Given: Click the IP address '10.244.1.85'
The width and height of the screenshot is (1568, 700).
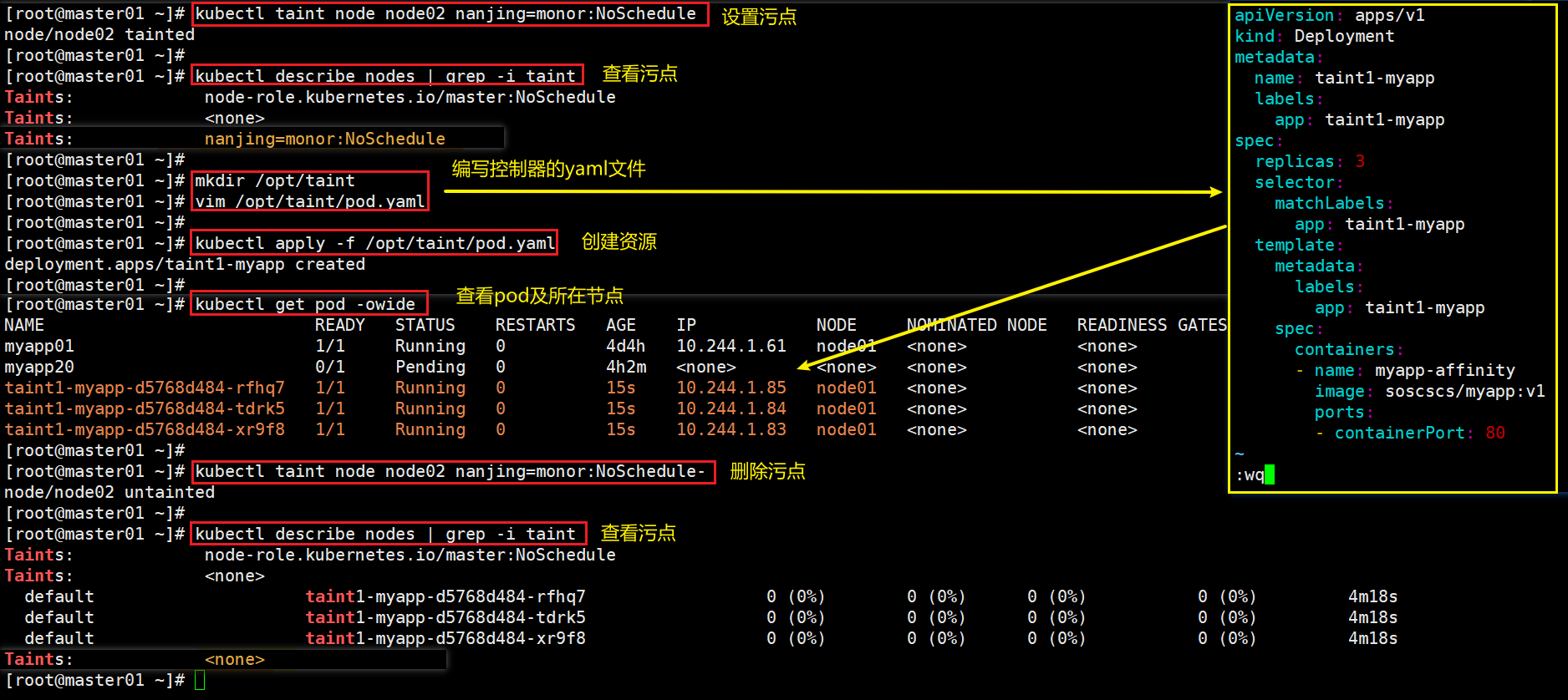Looking at the screenshot, I should pos(731,388).
